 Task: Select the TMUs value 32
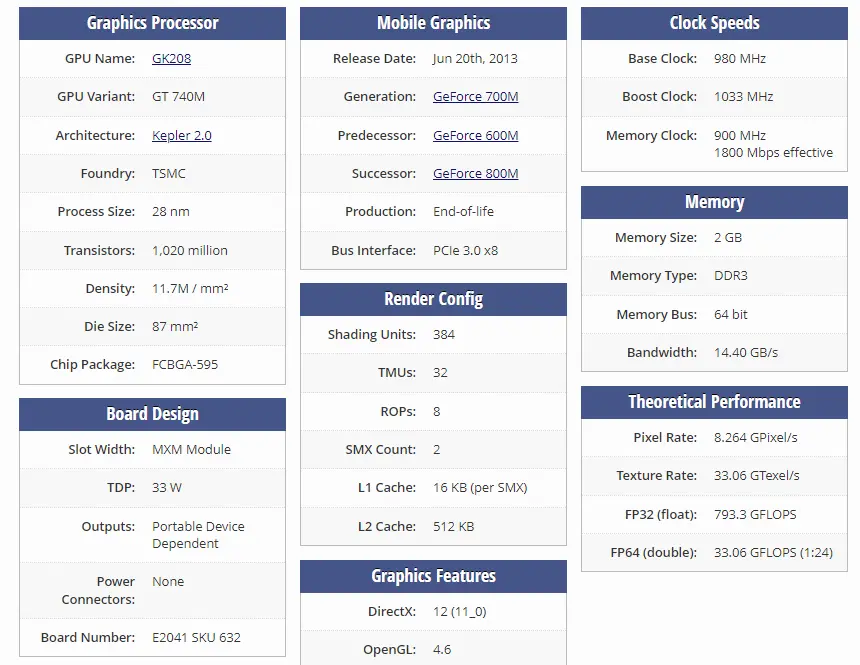(x=440, y=373)
